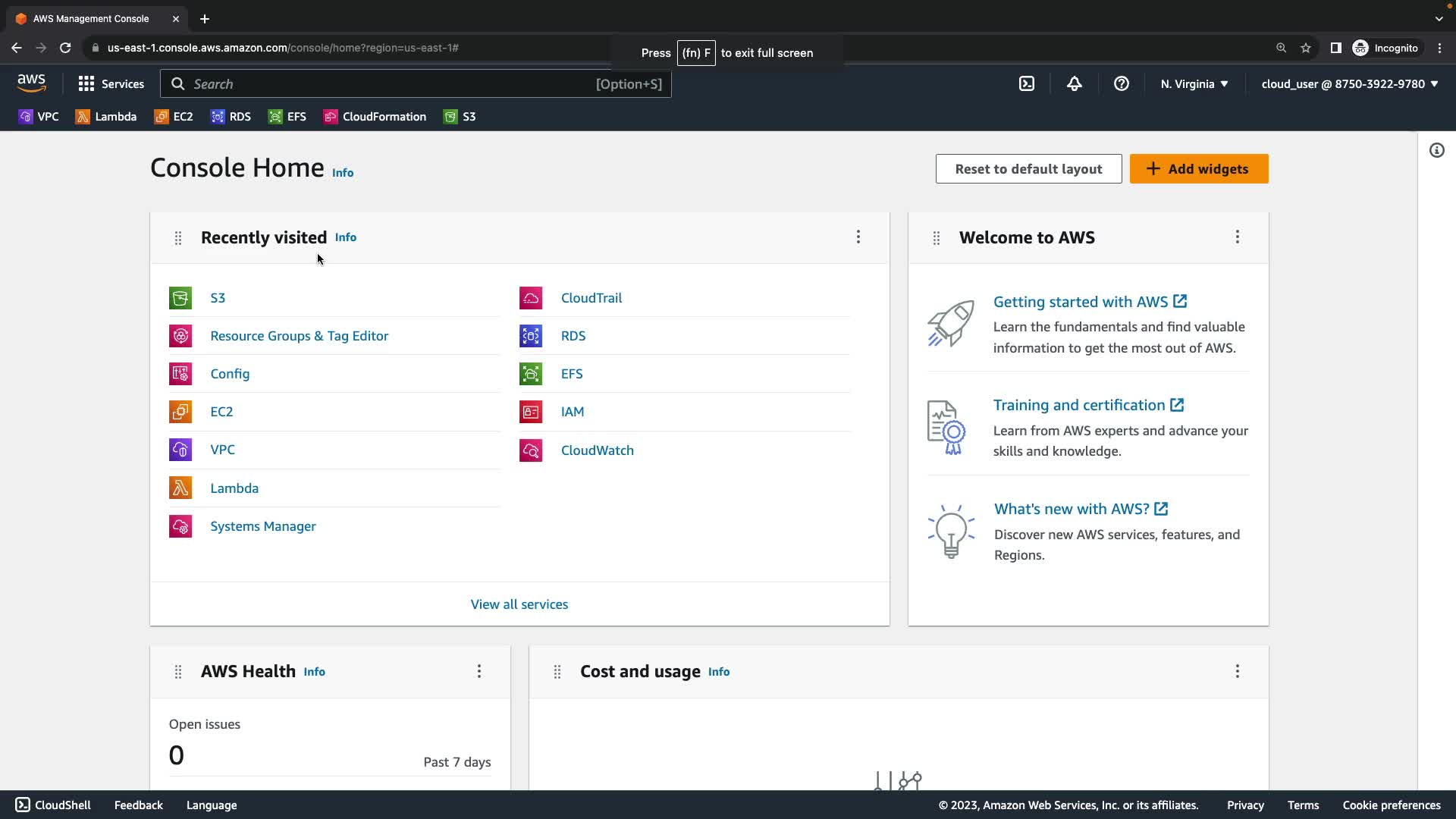Click the CloudTrail service icon

point(531,298)
